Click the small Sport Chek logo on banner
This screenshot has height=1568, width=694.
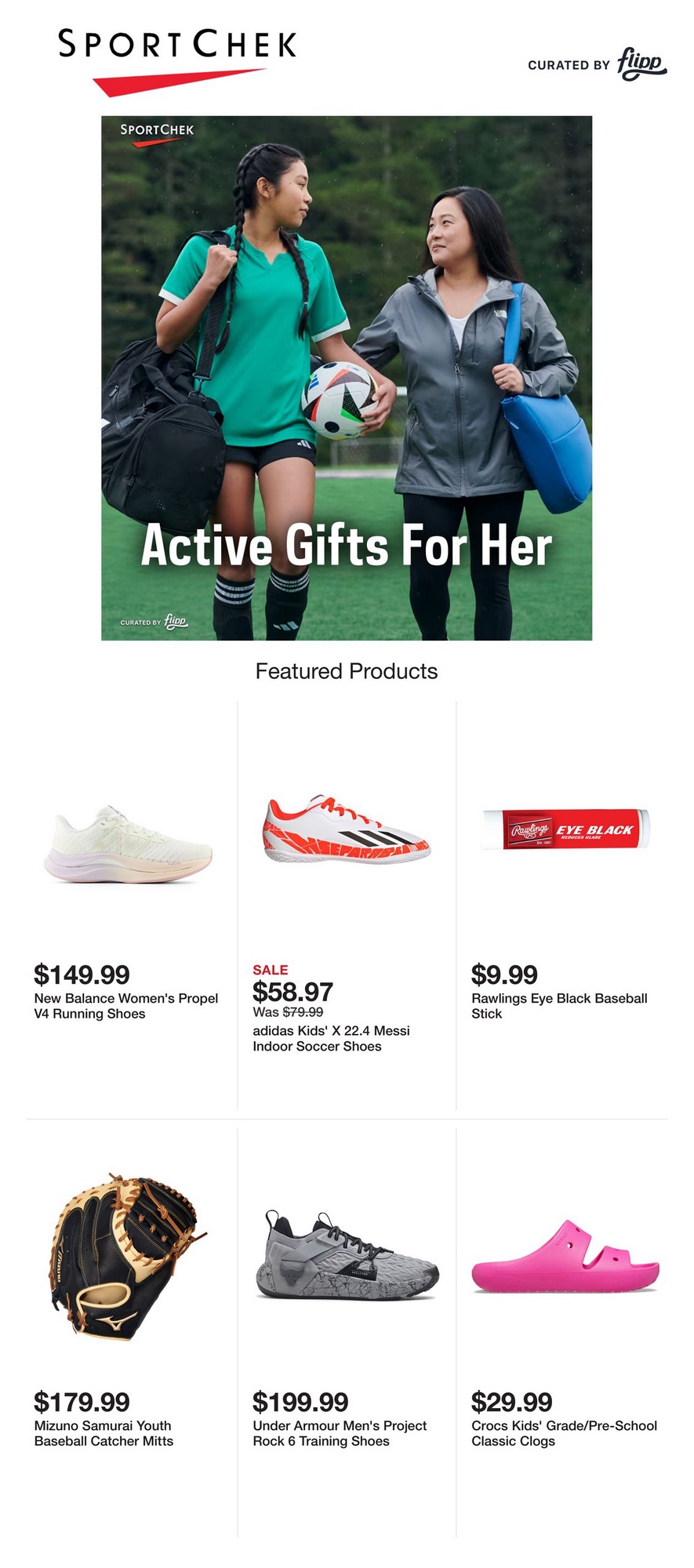[157, 134]
